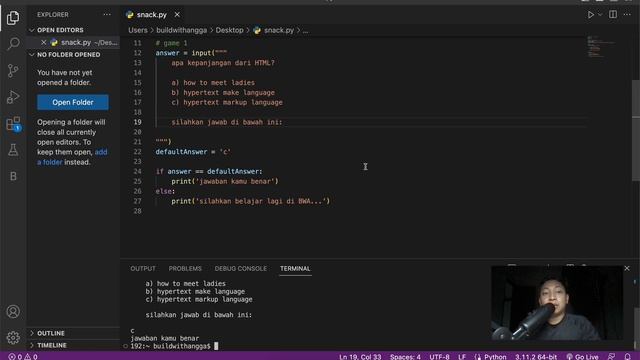
Task: Click terminal prompt input line
Action: coord(174,346)
